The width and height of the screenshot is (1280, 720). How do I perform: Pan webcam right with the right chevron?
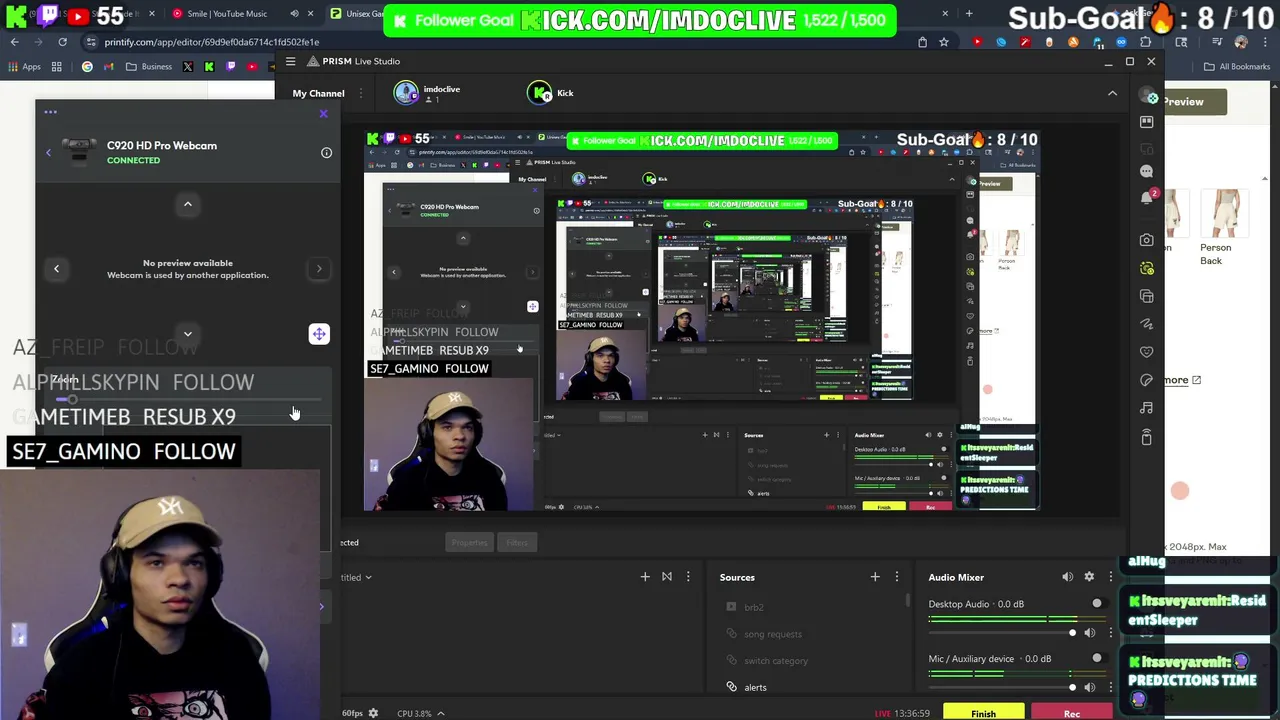point(319,268)
